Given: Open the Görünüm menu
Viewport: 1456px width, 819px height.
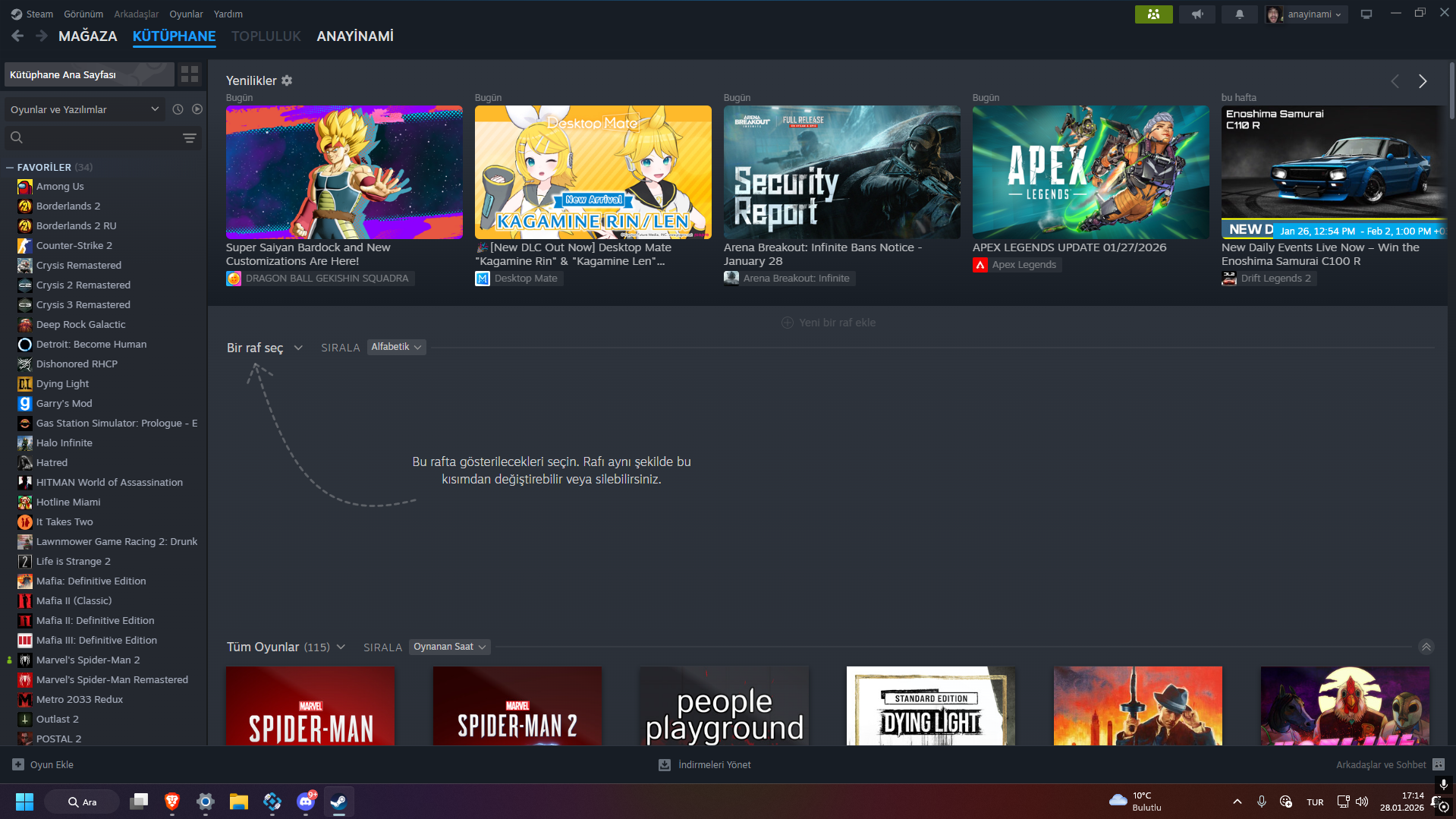Looking at the screenshot, I should click(x=83, y=14).
